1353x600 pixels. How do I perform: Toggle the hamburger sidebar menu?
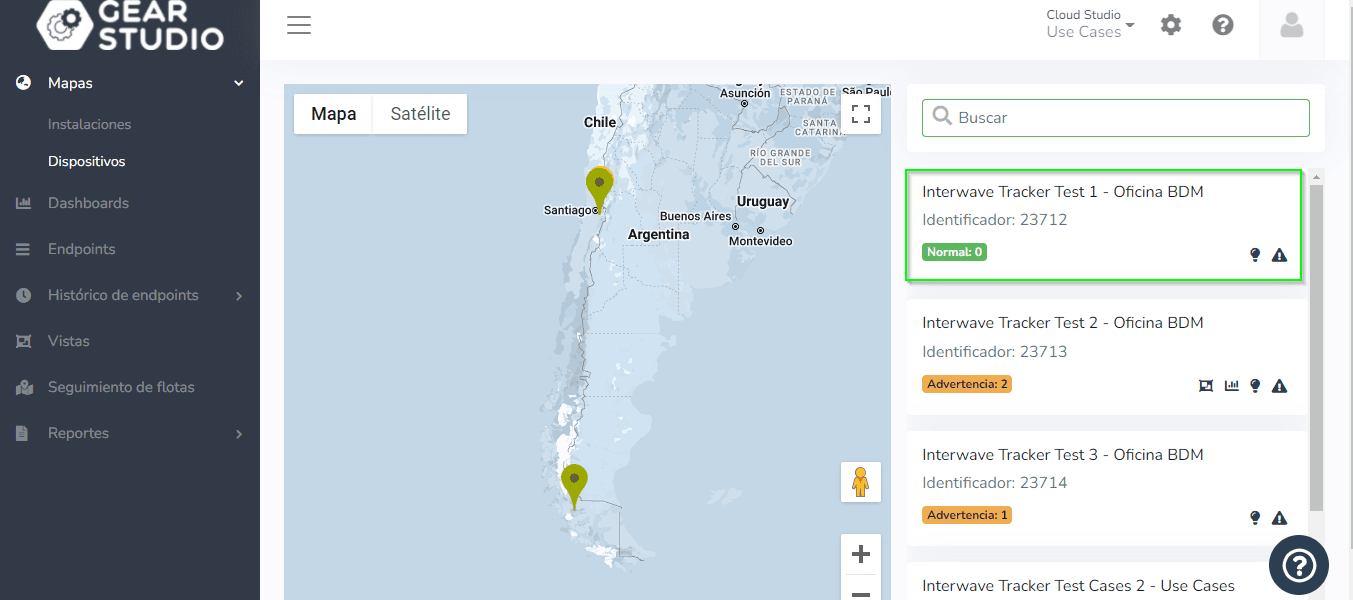299,26
